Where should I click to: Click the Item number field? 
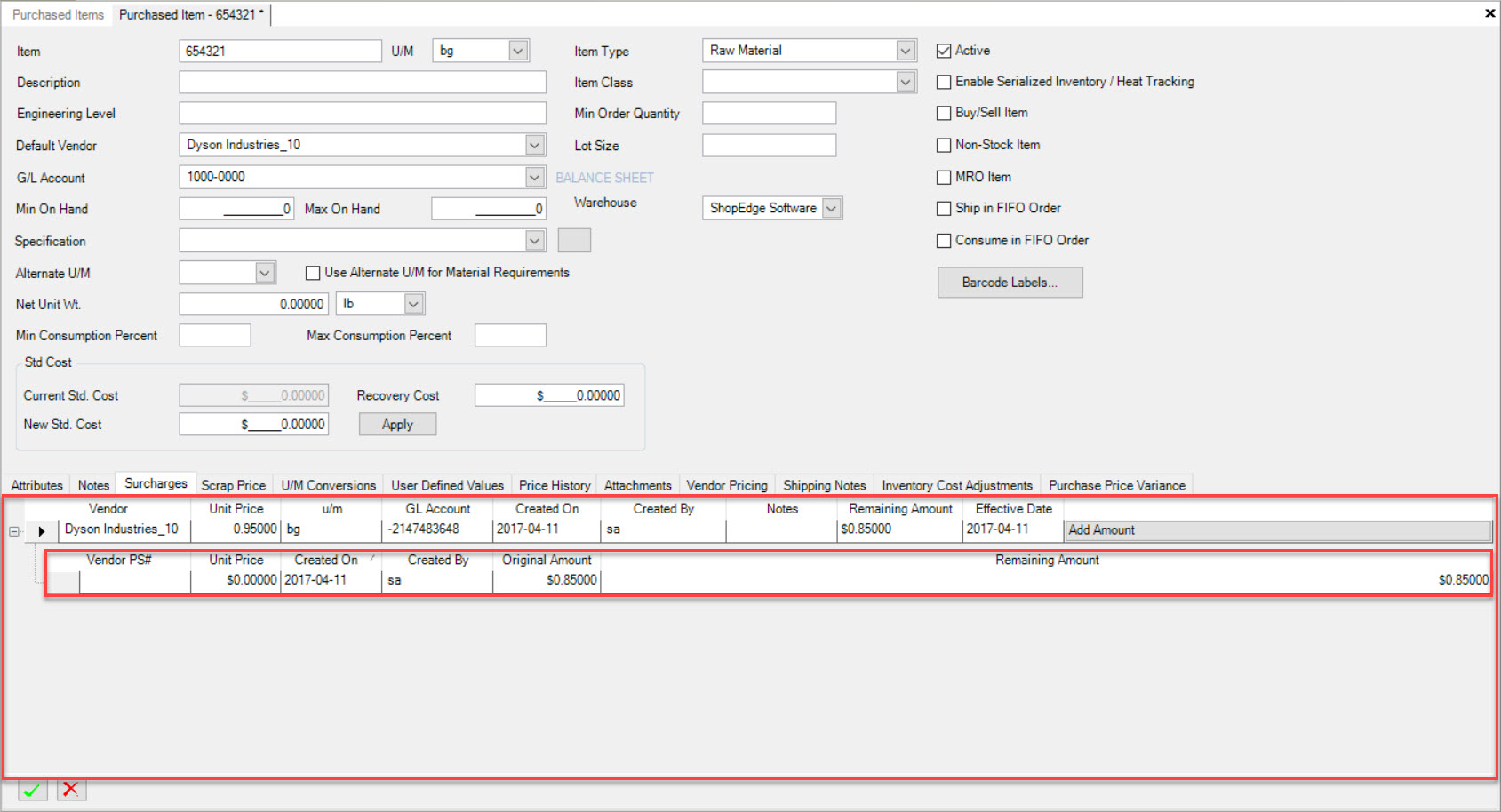coord(280,51)
